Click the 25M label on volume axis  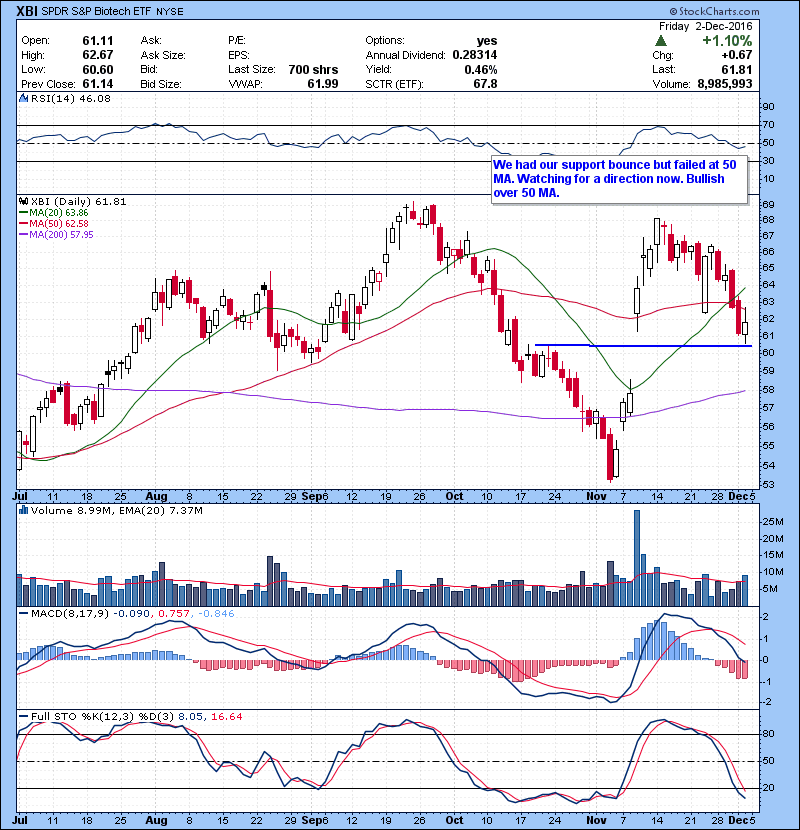click(x=772, y=522)
